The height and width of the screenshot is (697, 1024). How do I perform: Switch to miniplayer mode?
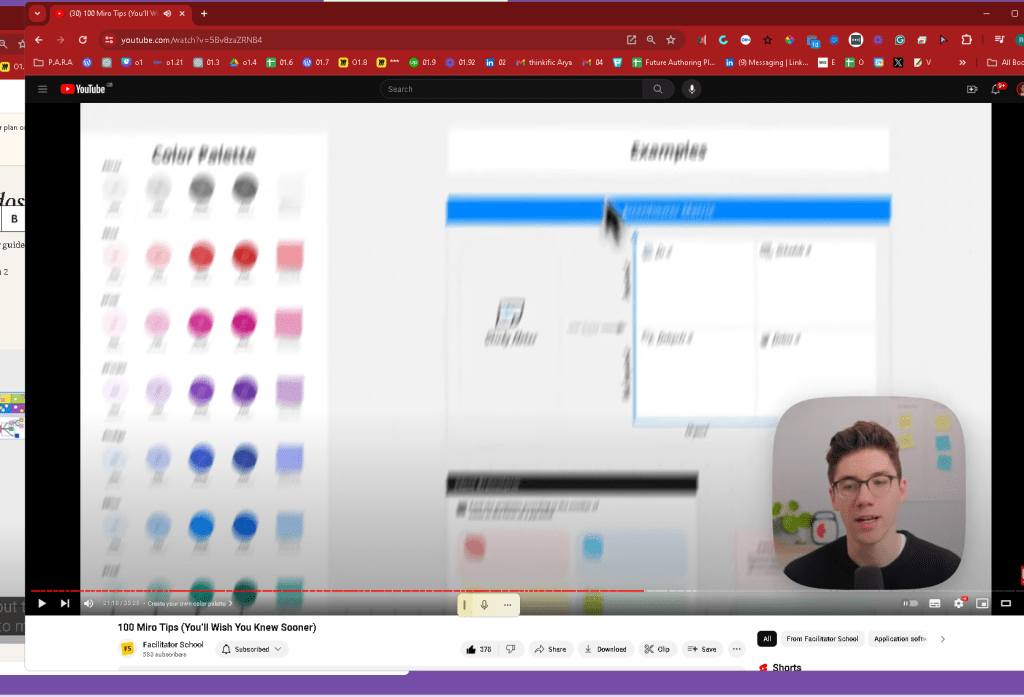click(x=982, y=604)
